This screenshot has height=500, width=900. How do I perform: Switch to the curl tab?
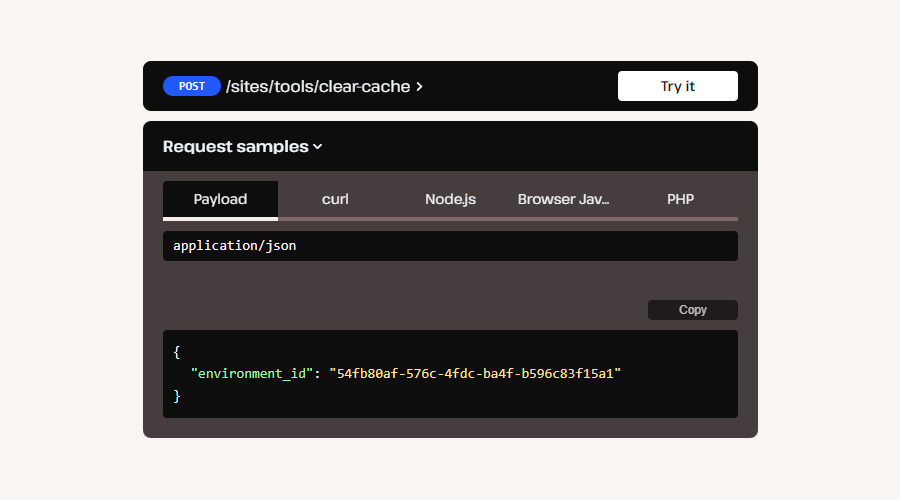coord(335,200)
